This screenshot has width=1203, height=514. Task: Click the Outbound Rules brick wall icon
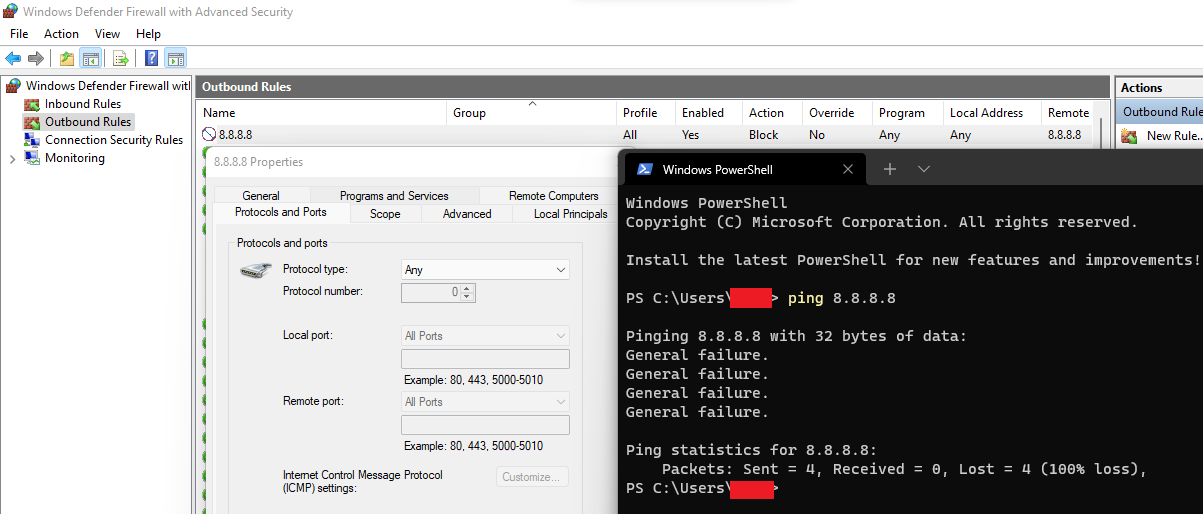pyautogui.click(x=32, y=122)
